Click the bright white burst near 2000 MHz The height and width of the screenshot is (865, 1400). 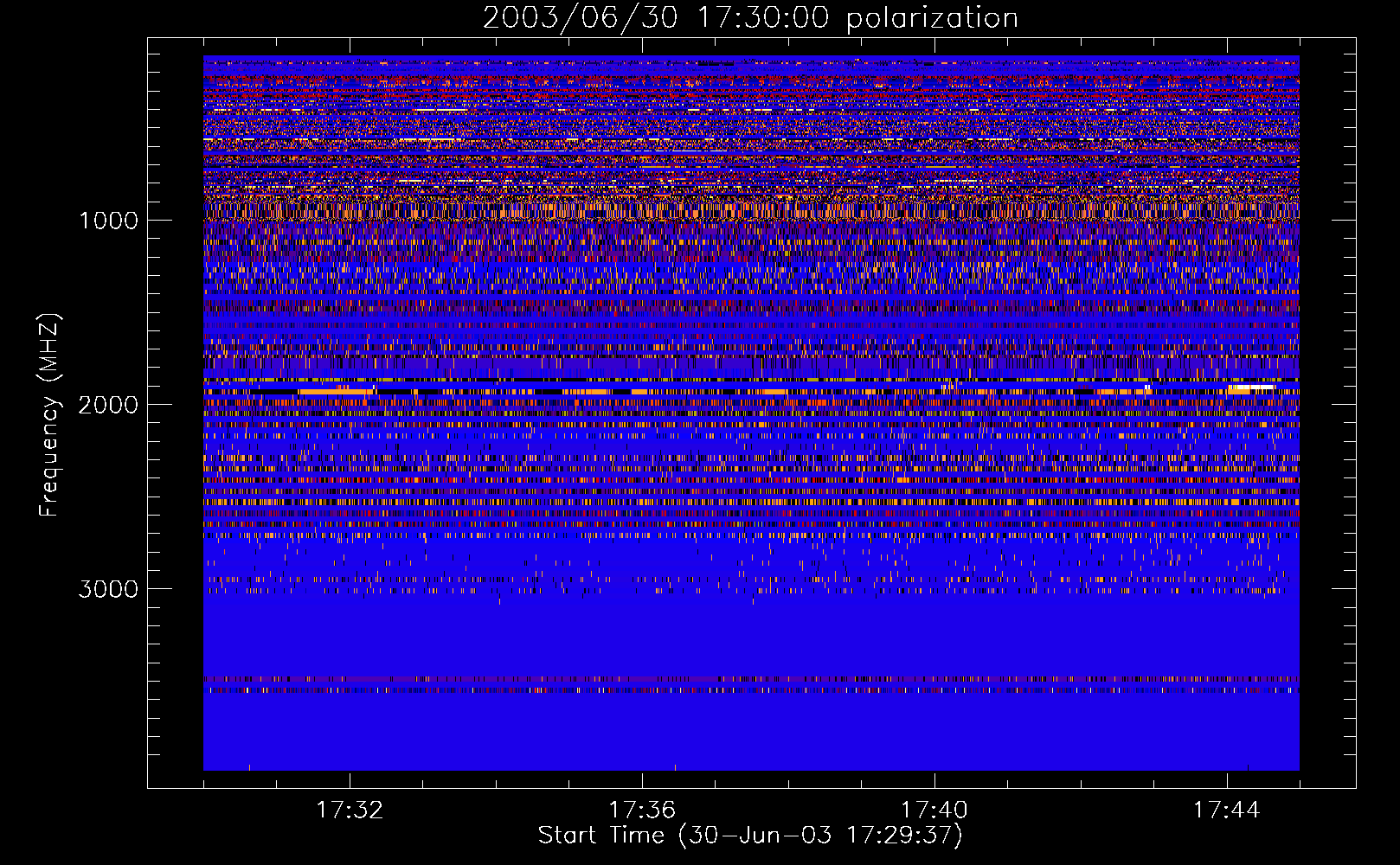(x=1252, y=388)
